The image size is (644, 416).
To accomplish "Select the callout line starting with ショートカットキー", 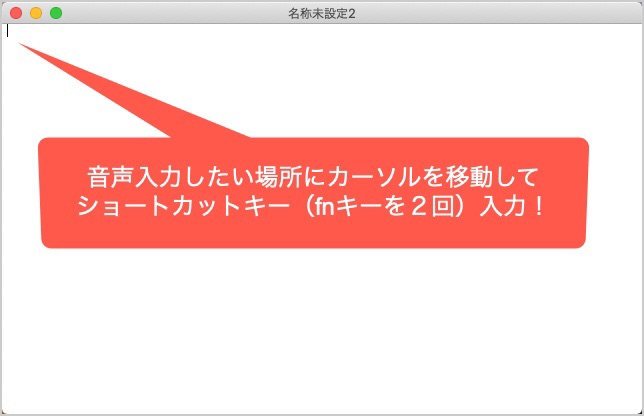I will click(x=311, y=206).
